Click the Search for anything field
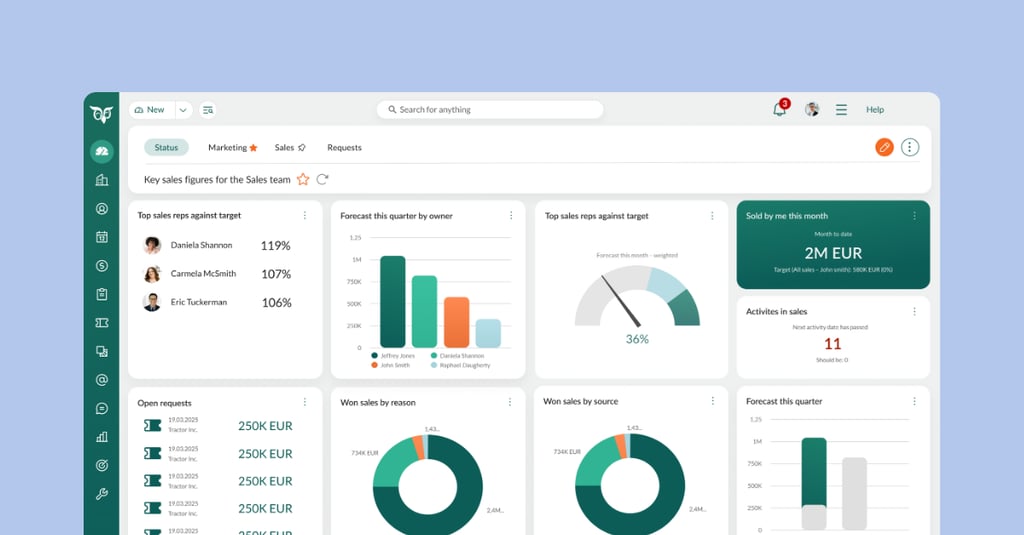This screenshot has width=1024, height=535. [490, 110]
